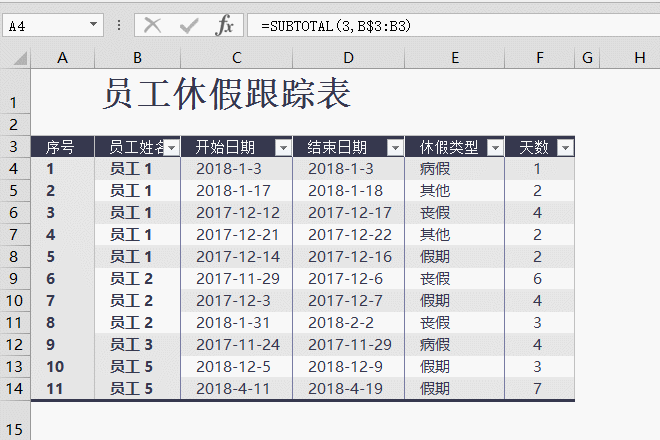Select row 2 header

(x=14, y=125)
